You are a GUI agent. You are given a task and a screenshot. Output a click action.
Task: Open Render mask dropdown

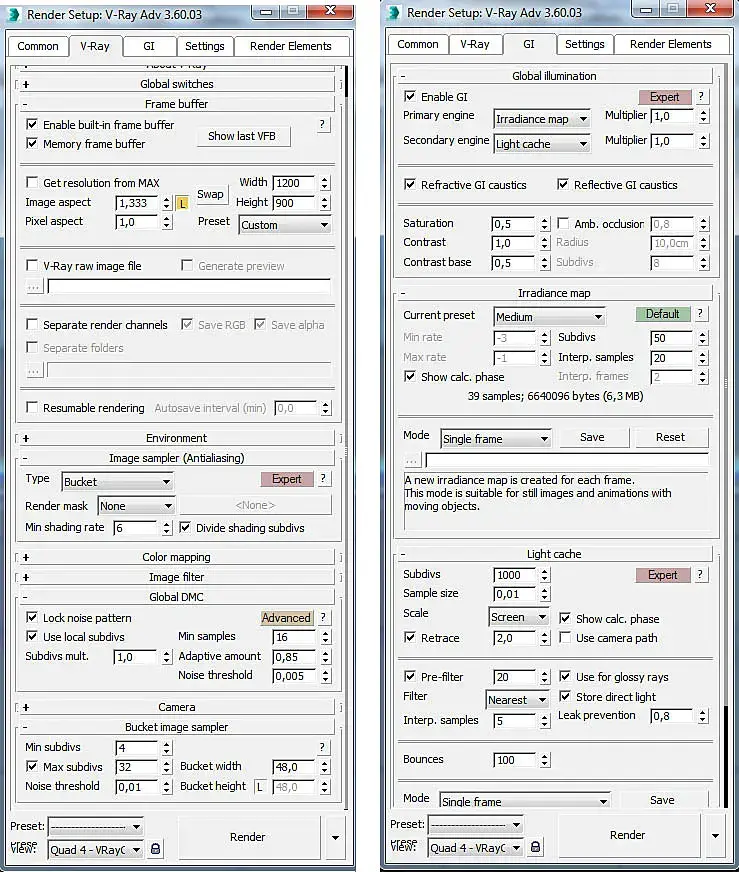coord(136,506)
